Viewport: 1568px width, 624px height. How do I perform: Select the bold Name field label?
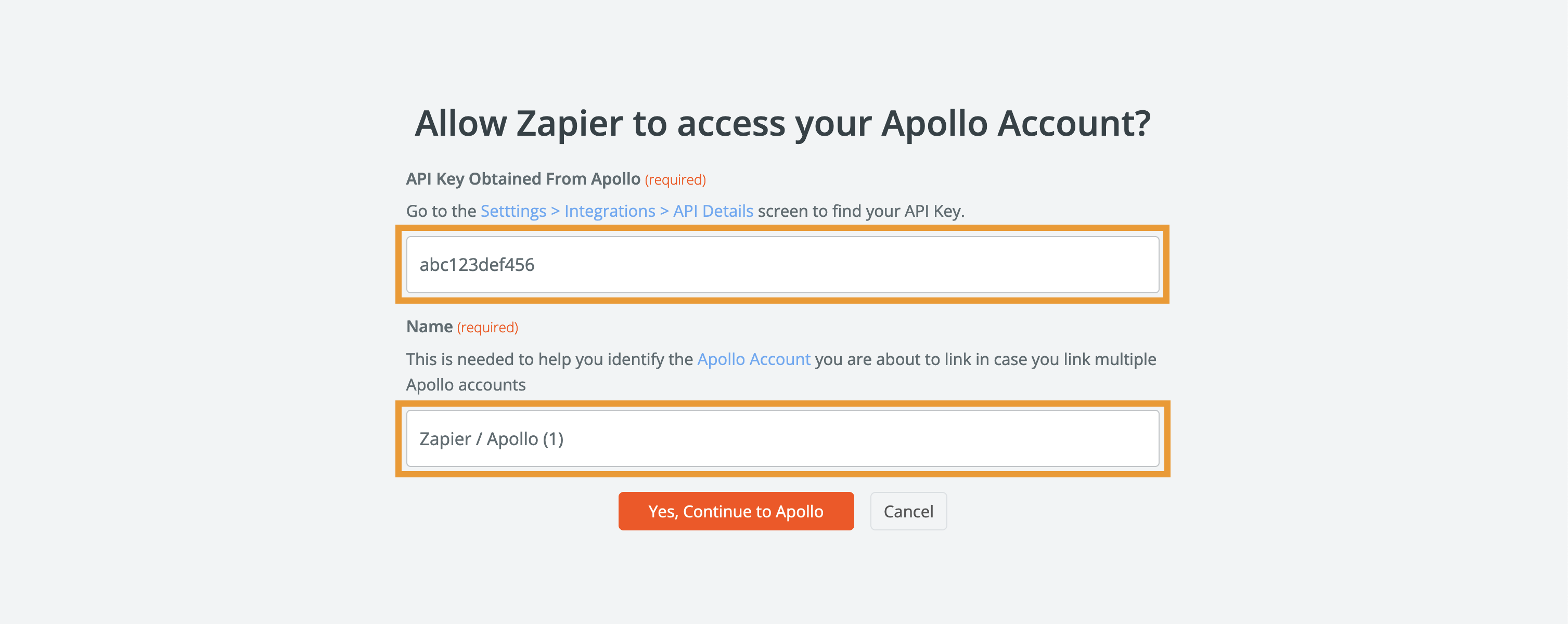point(429,327)
